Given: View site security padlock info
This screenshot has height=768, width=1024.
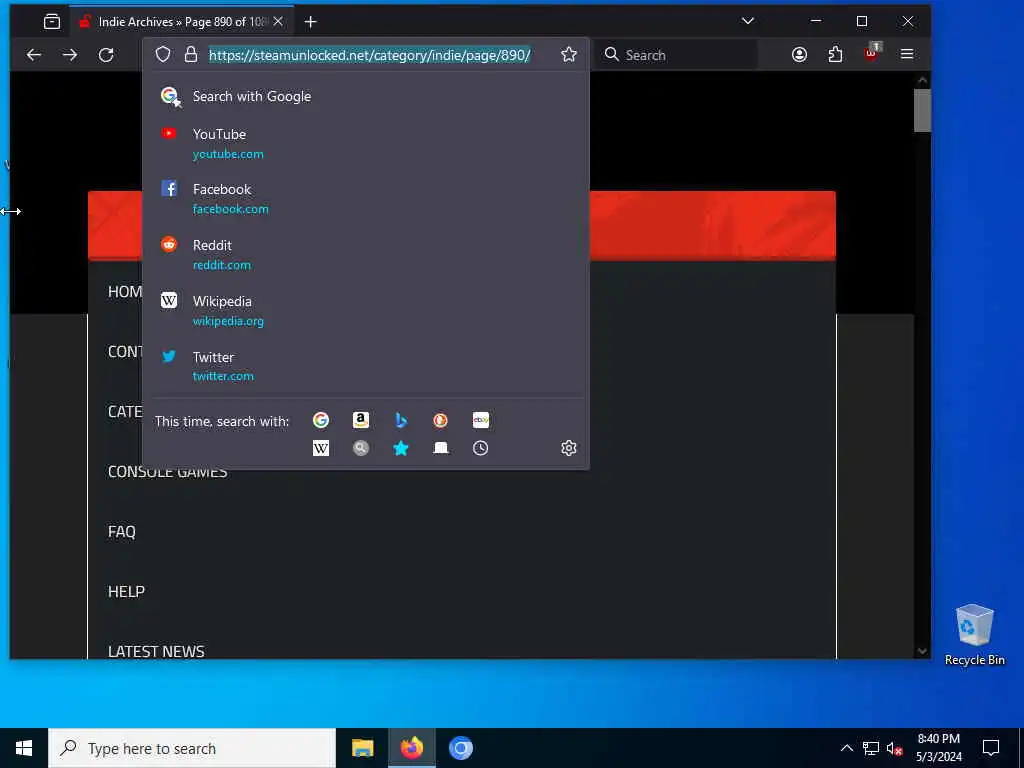Looking at the screenshot, I should pyautogui.click(x=191, y=55).
